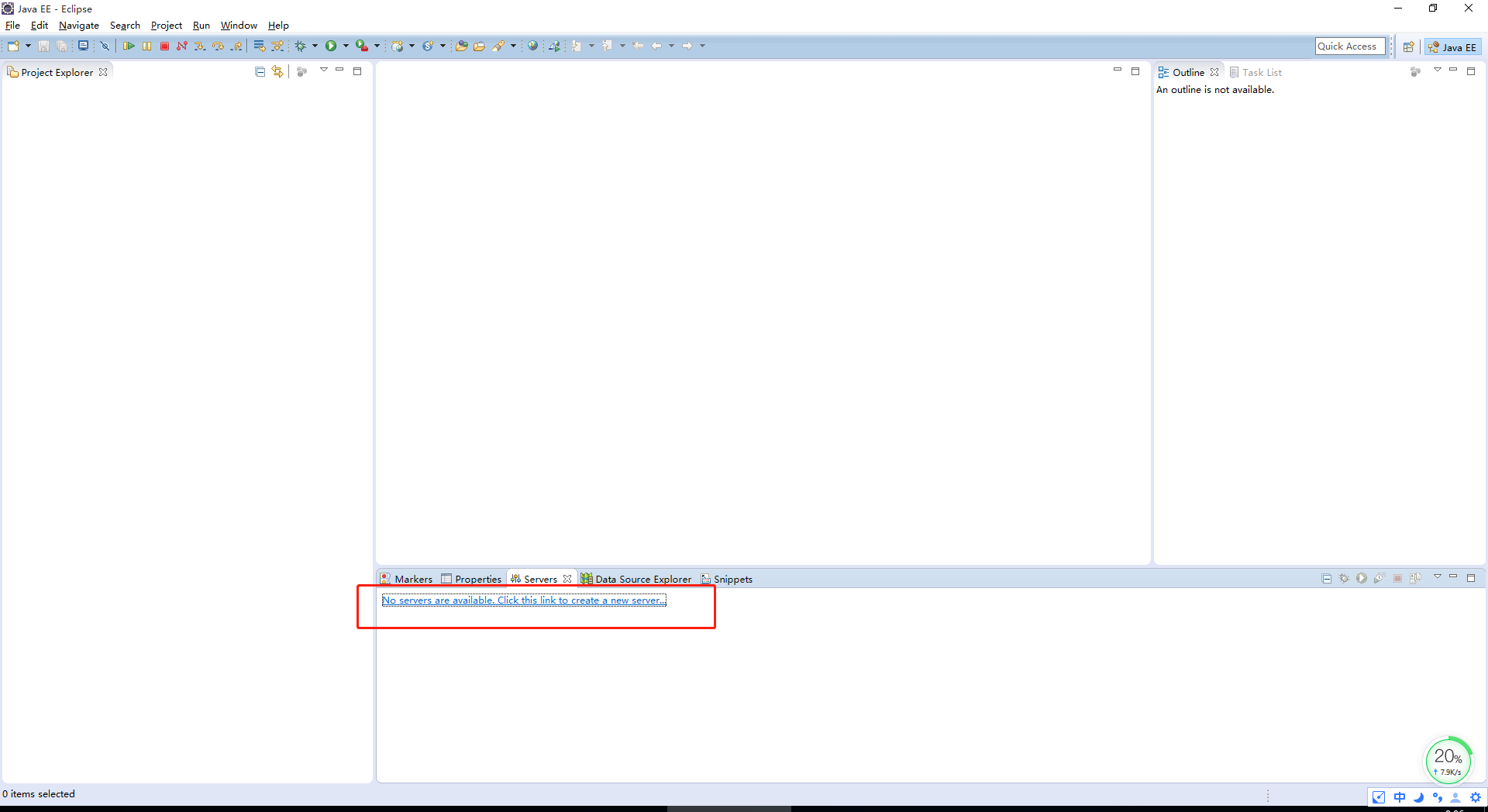The height and width of the screenshot is (812, 1488).
Task: Click the Publish to server icon
Action: pyautogui.click(x=1415, y=578)
